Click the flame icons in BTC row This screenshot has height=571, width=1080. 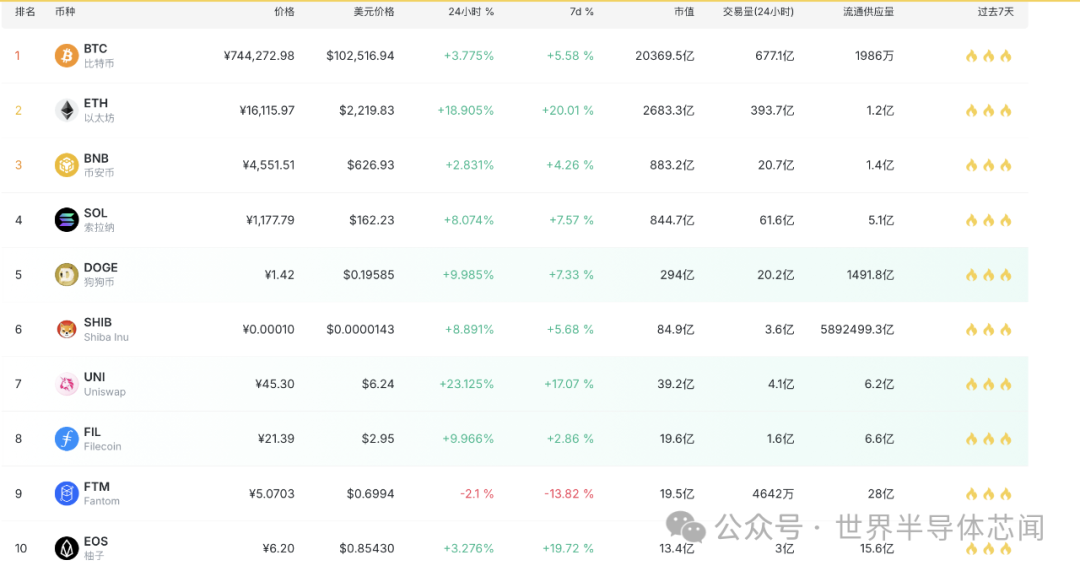coord(988,56)
